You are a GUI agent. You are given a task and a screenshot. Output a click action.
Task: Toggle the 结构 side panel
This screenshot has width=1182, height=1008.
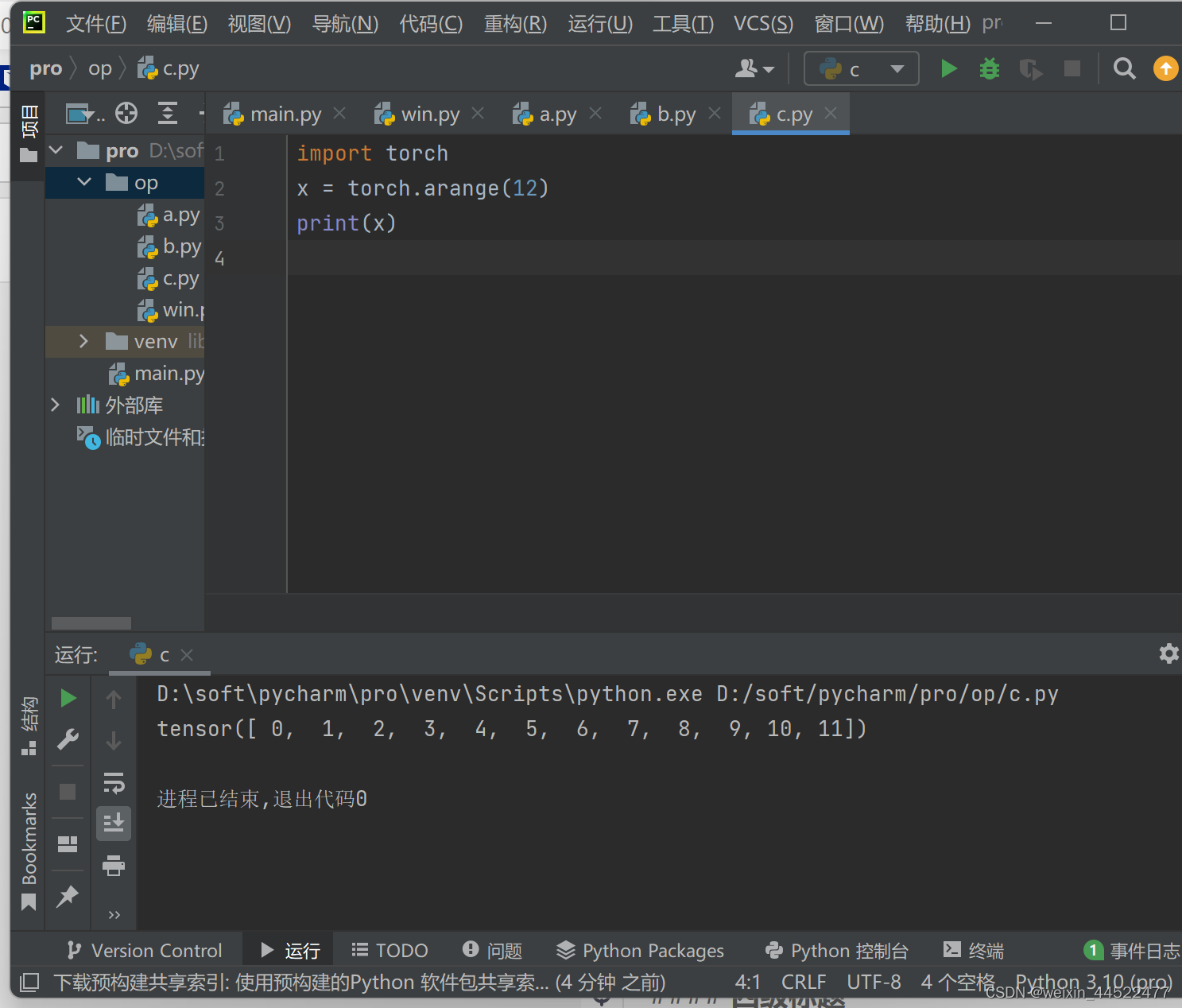pos(29,725)
